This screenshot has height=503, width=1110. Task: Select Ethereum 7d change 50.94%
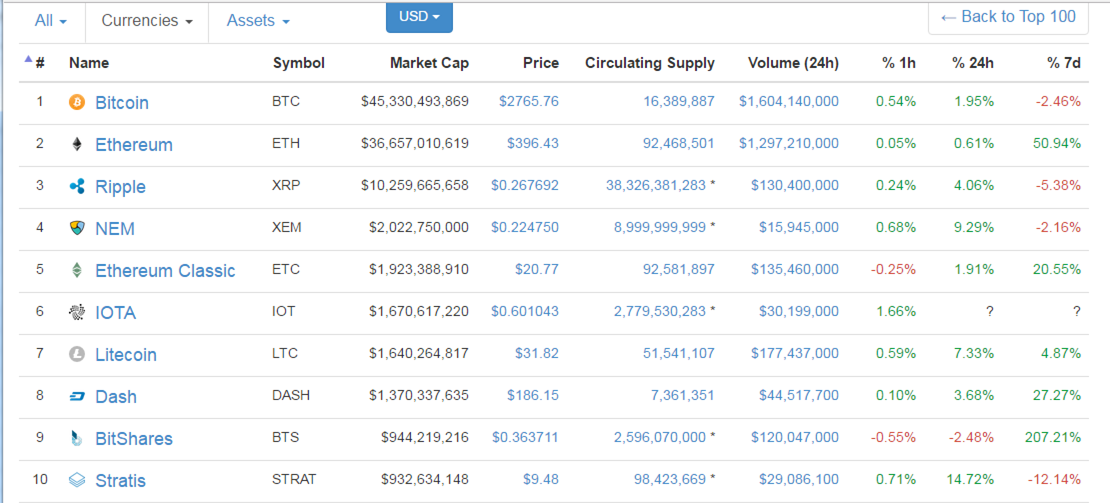[1057, 144]
